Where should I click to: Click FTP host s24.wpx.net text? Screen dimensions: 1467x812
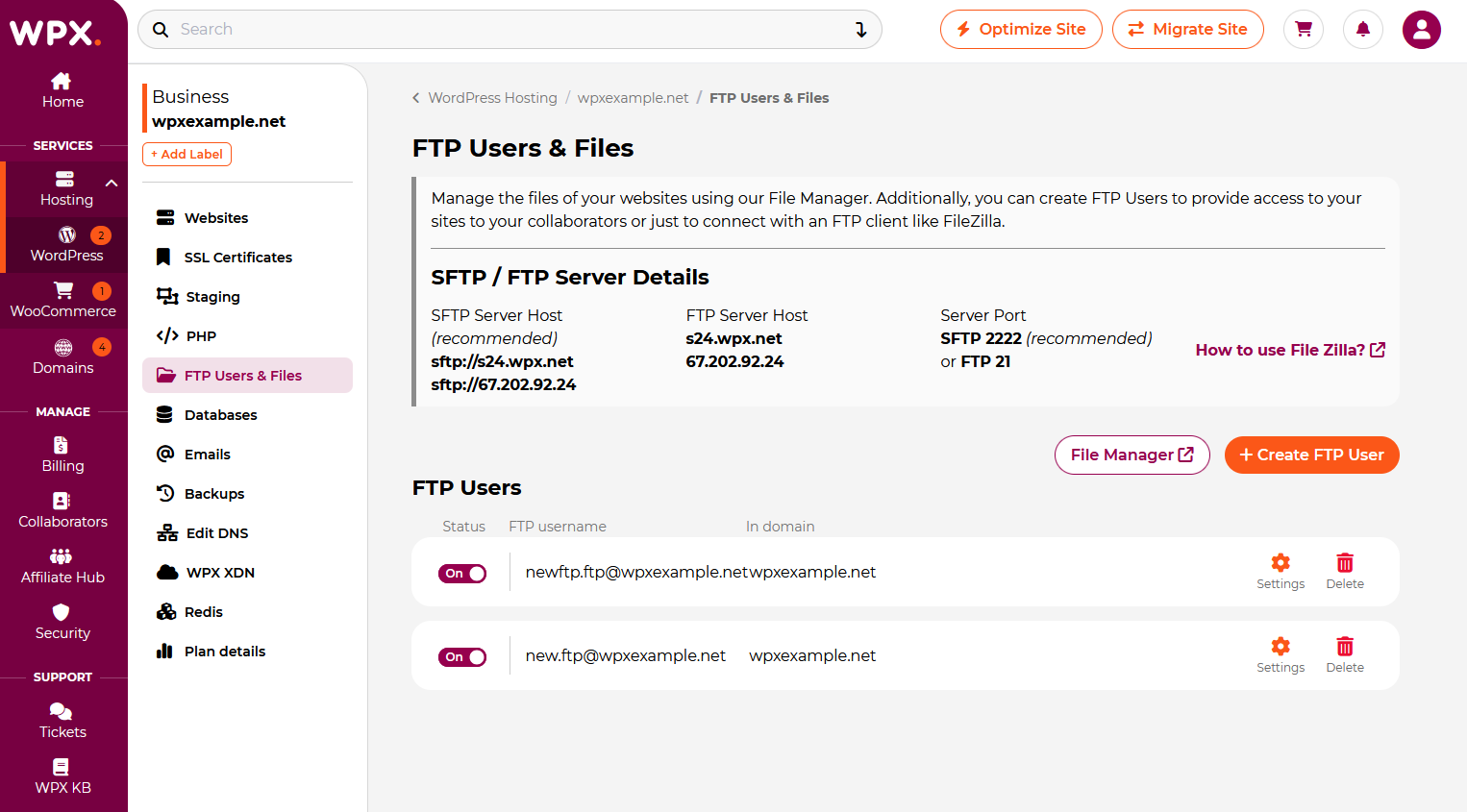(733, 338)
